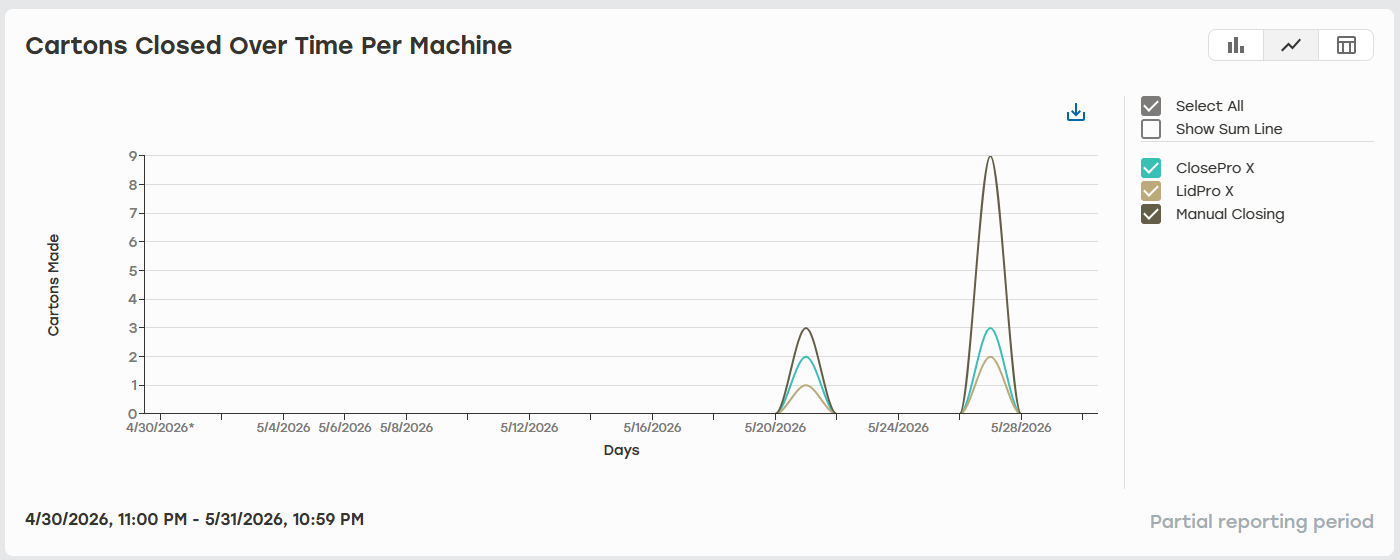Click the 'Manual Closing' legend label
1400x560 pixels.
(x=1230, y=214)
